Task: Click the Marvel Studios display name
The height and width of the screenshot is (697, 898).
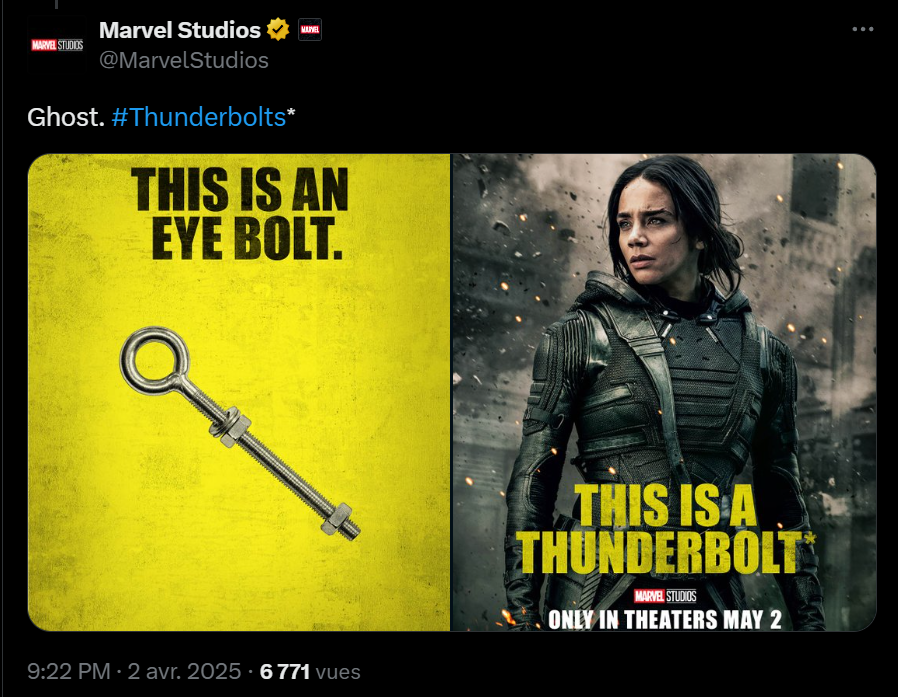Action: [180, 30]
